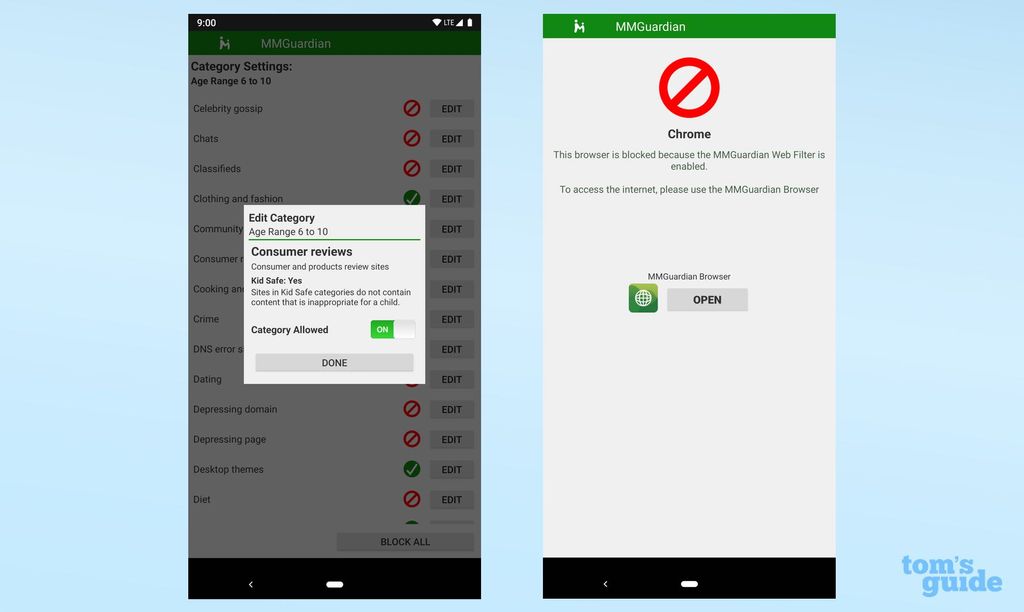Tap the LTE indicator in the status bar
Viewport: 1024px width, 612px height.
click(x=449, y=22)
